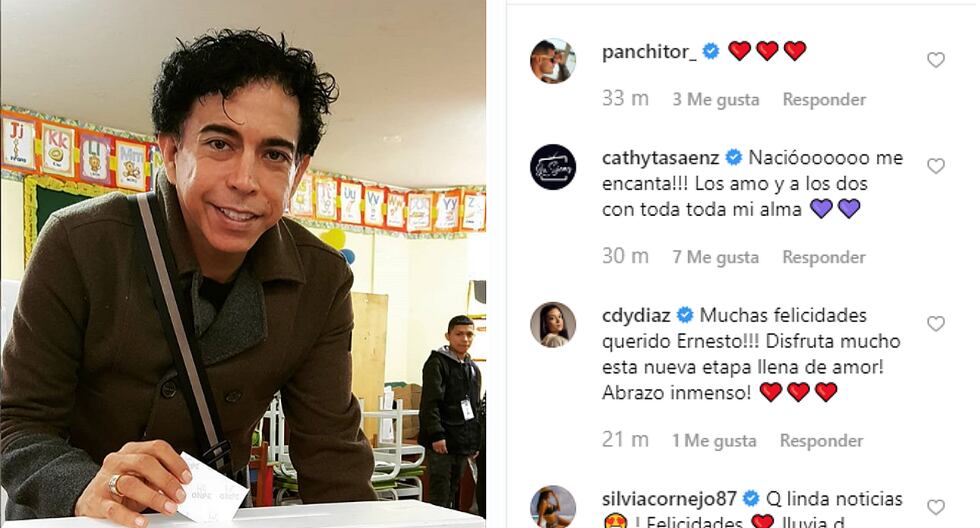Open the cathytasaenz username link
This screenshot has height=528, width=980.
[661, 158]
